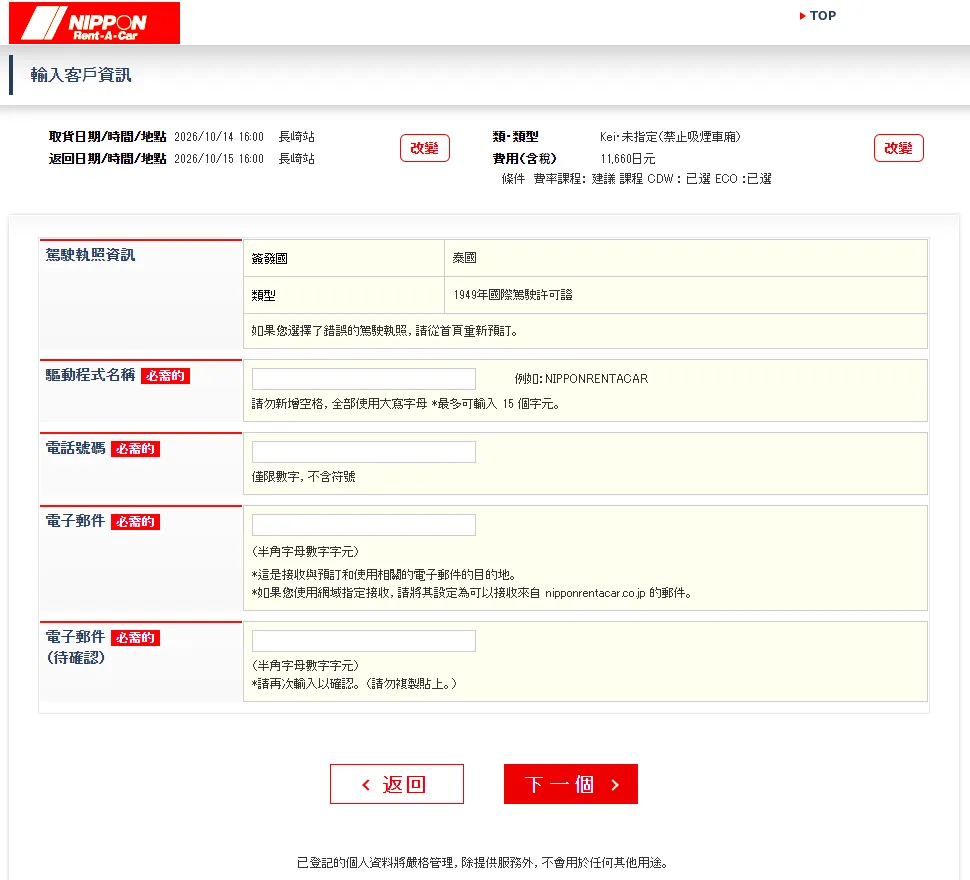Screen dimensions: 970x880
Task: Focus the 電子郵件 input field
Action: click(x=364, y=525)
